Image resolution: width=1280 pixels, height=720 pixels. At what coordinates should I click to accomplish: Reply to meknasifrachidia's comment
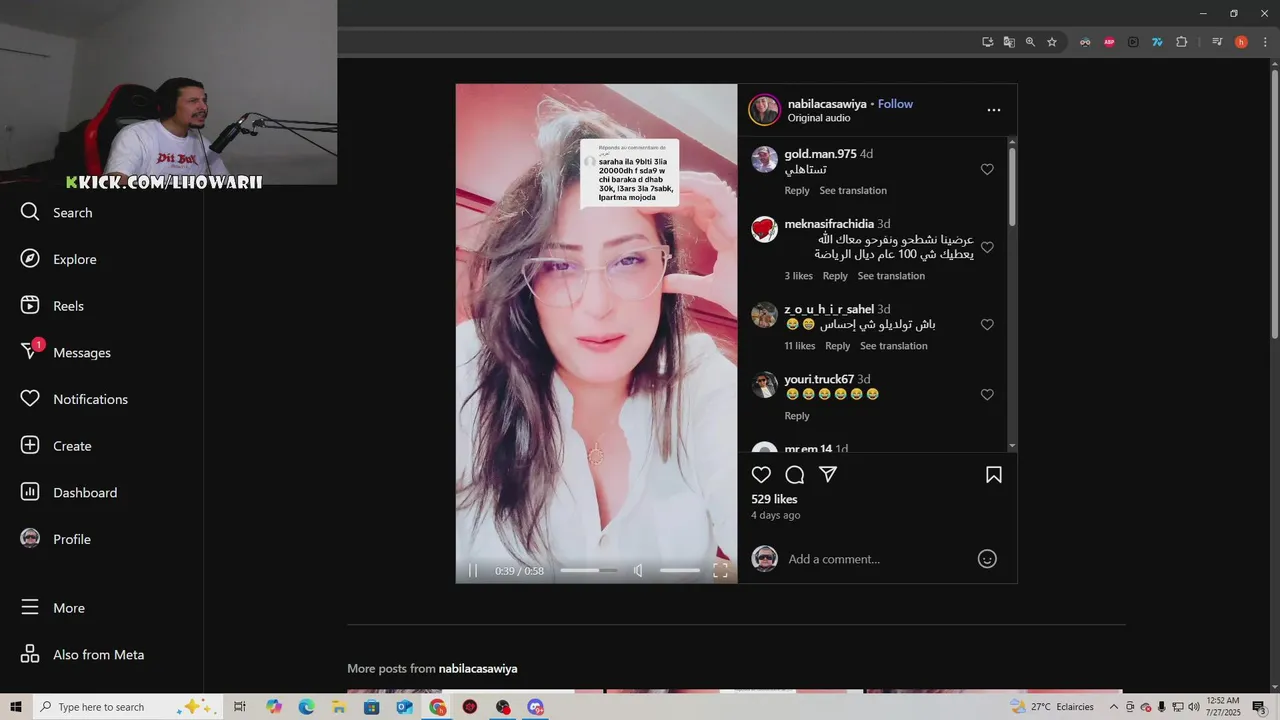point(835,276)
